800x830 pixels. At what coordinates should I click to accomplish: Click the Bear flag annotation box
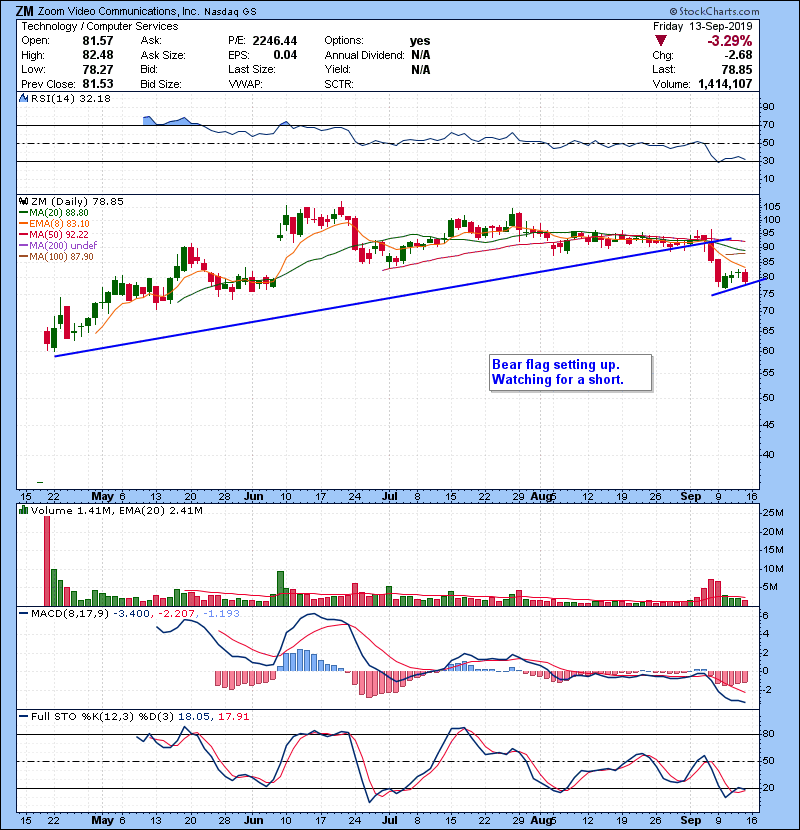[x=570, y=373]
